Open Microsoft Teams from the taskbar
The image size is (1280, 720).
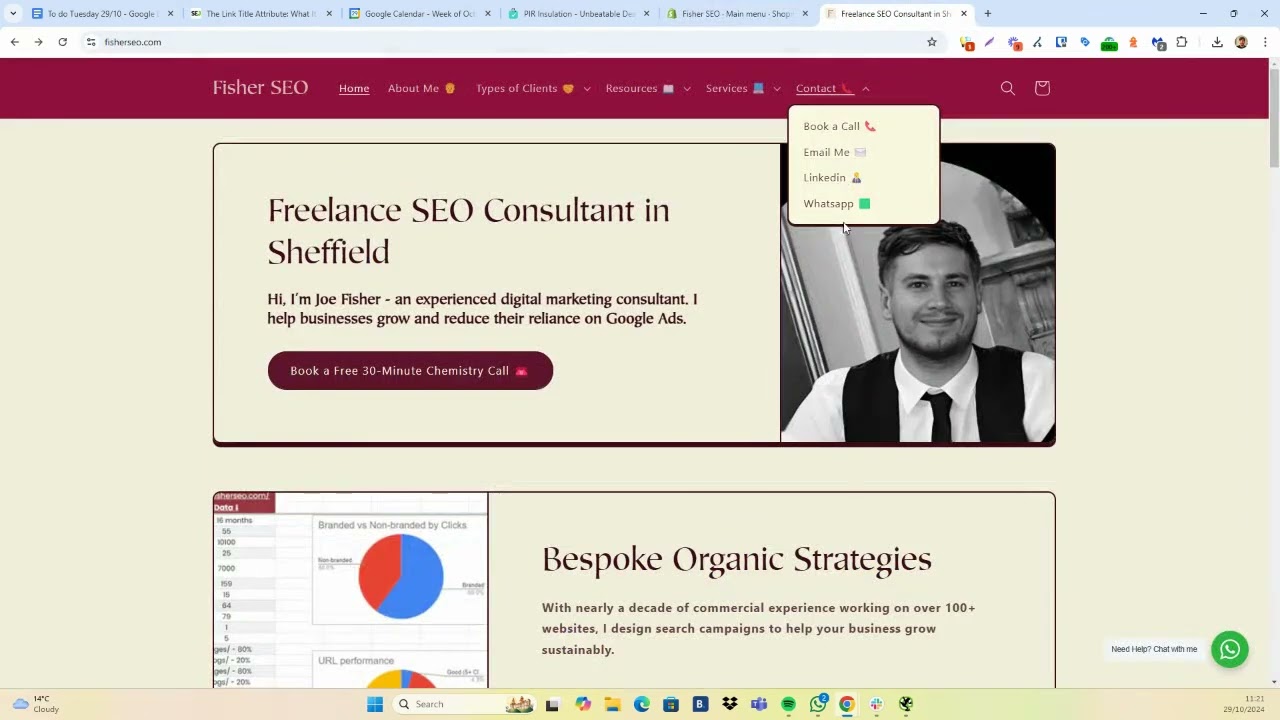point(759,704)
